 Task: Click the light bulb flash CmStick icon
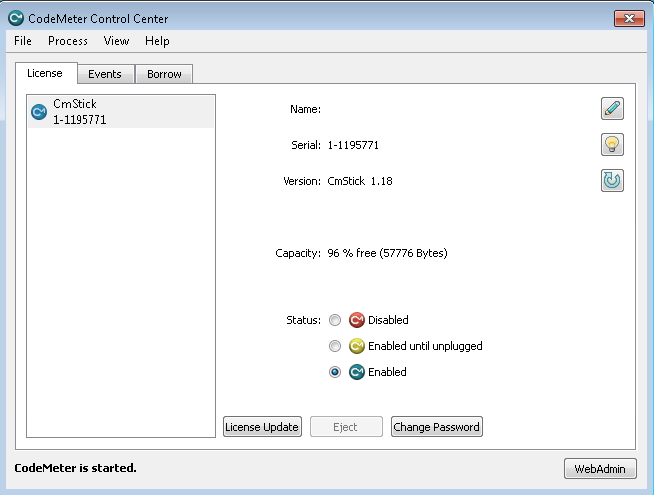(x=612, y=144)
